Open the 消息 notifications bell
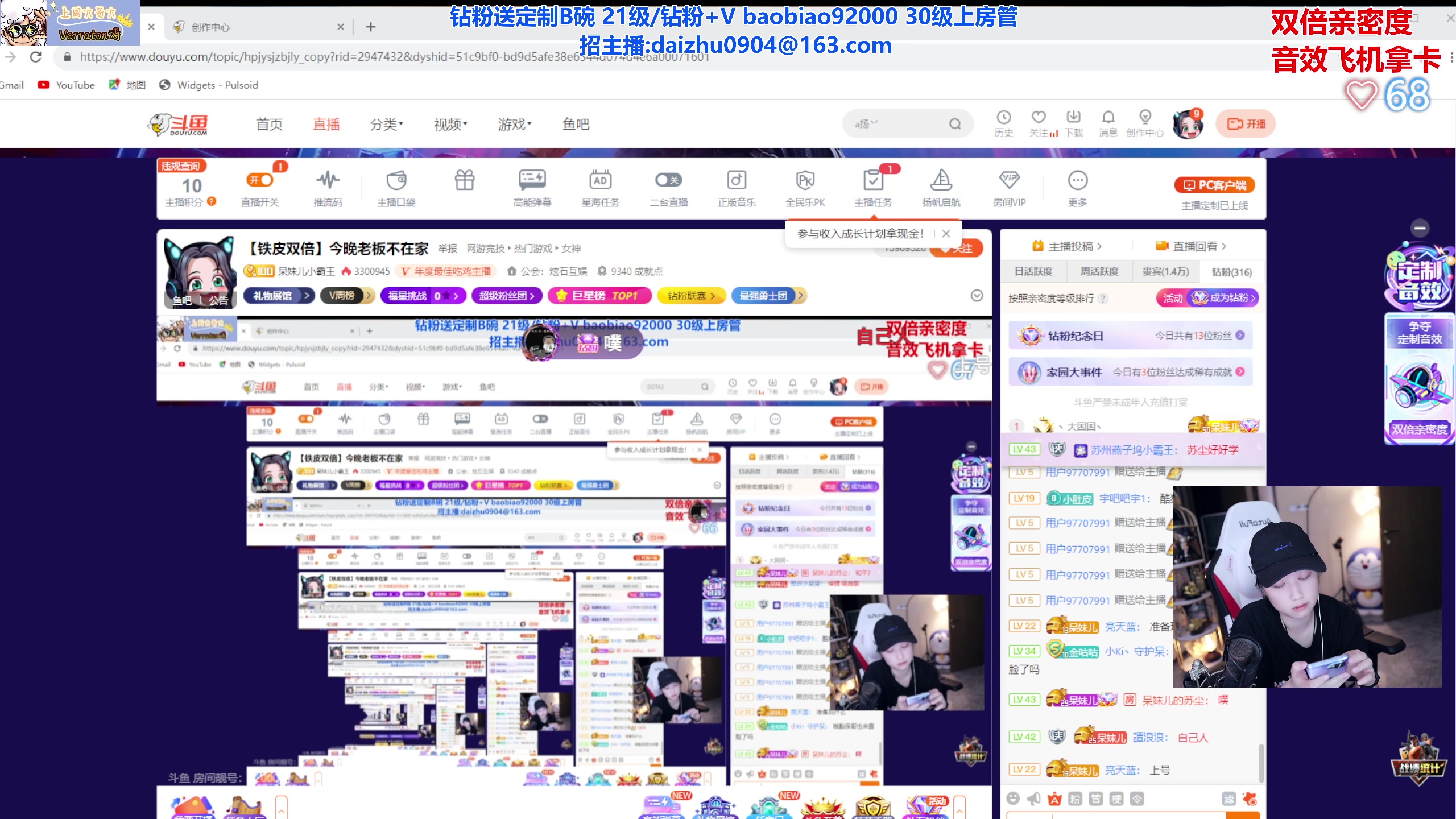Image resolution: width=1456 pixels, height=819 pixels. coord(1108,123)
